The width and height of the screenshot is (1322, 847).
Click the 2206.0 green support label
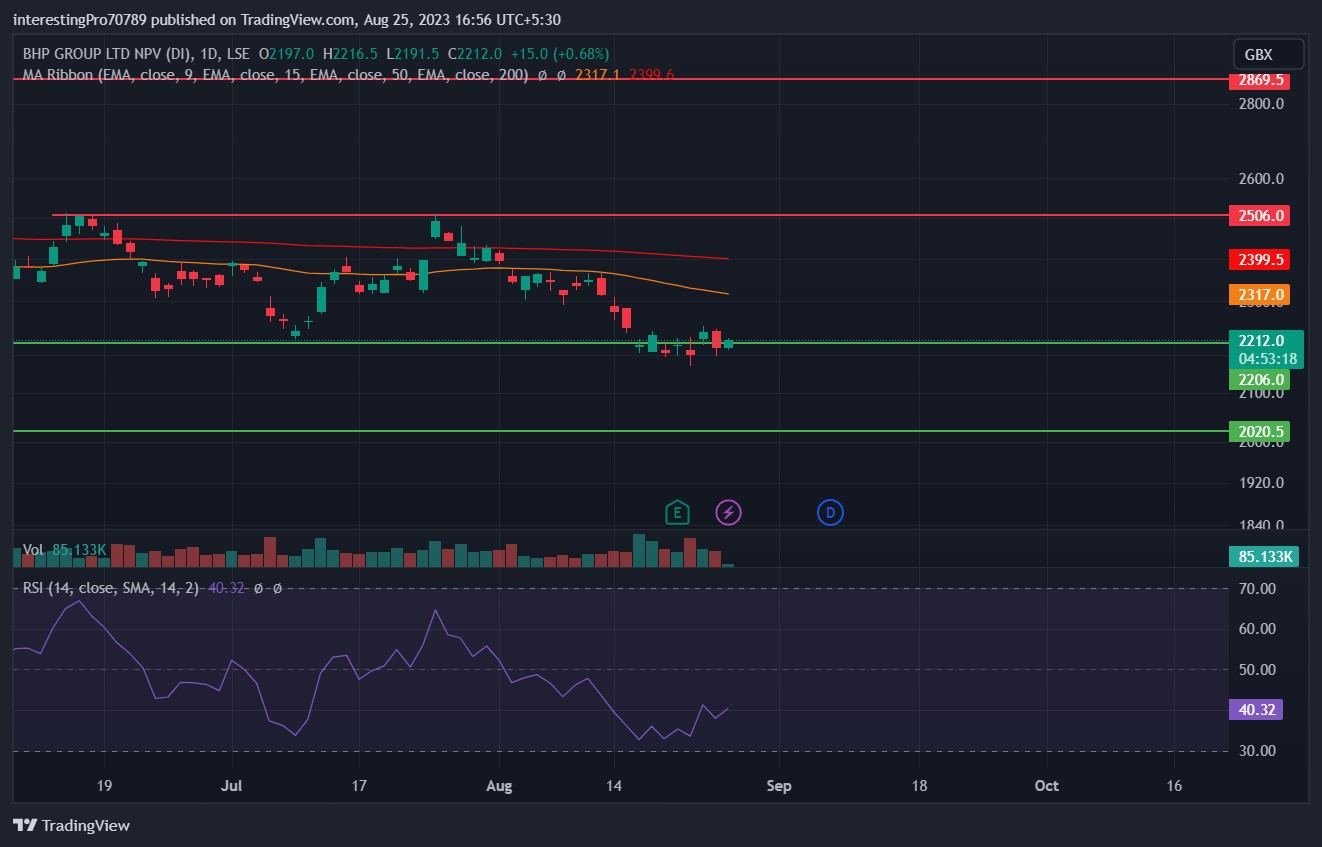coord(1260,380)
